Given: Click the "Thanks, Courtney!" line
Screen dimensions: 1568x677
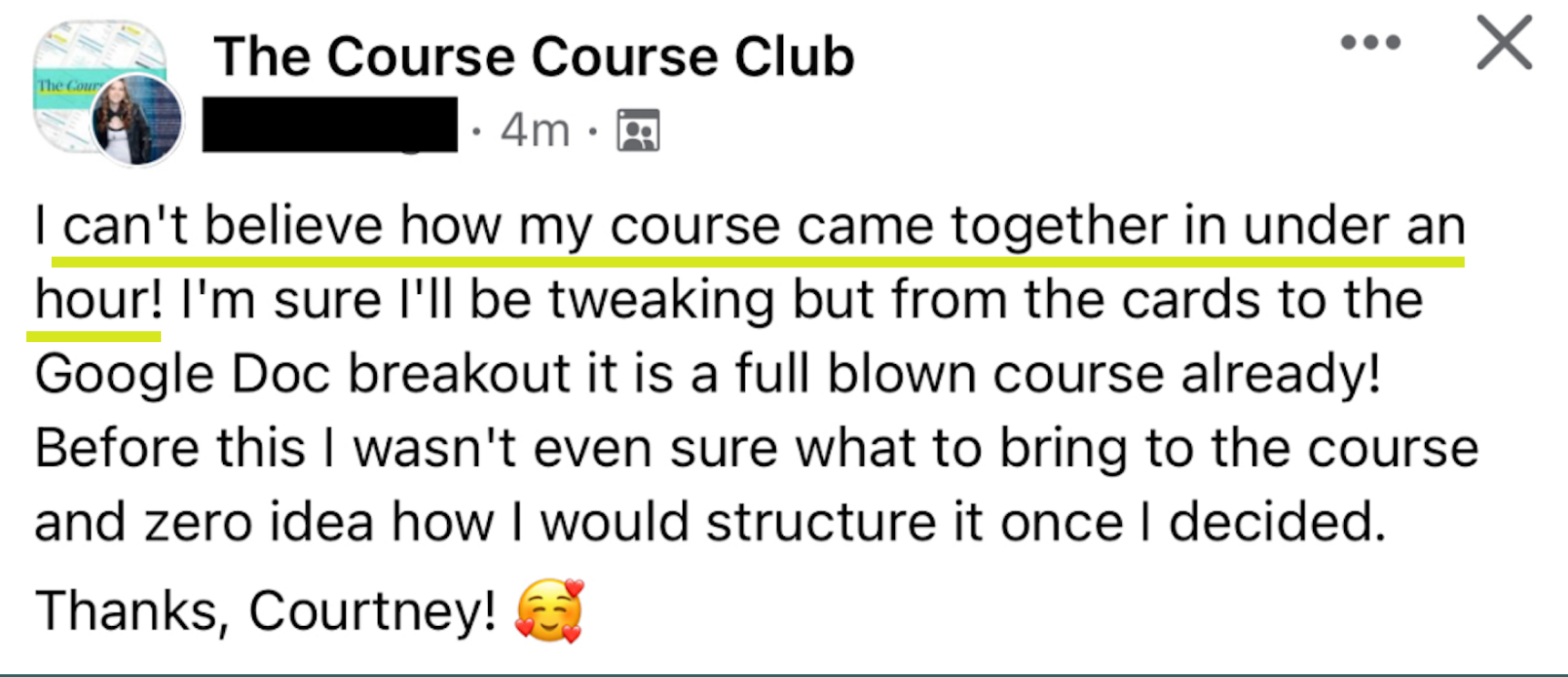Looking at the screenshot, I should [265, 611].
